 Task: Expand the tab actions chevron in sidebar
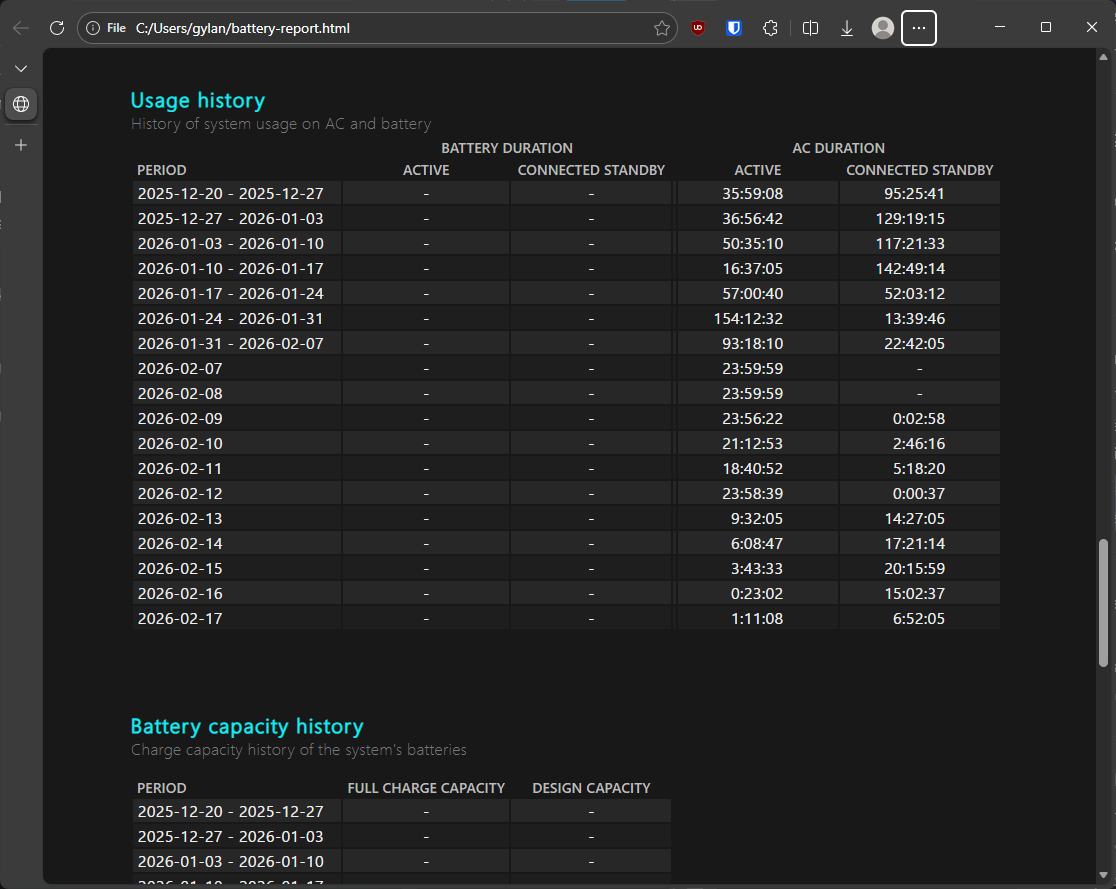(x=21, y=69)
